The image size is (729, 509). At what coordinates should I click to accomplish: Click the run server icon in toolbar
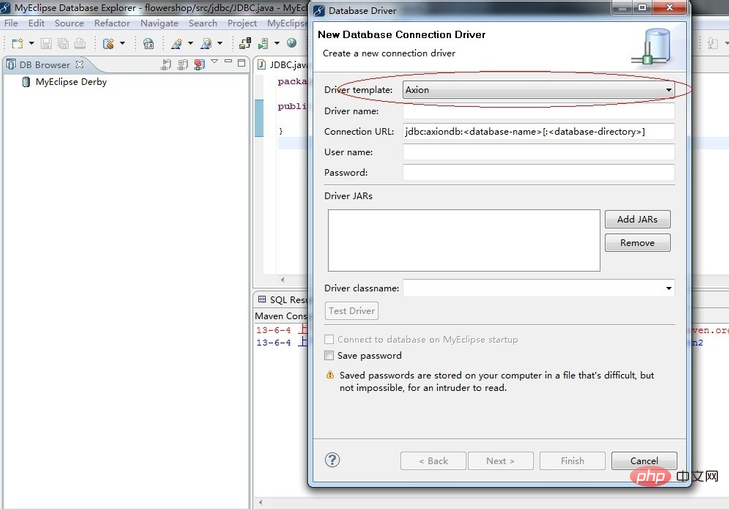pyautogui.click(x=263, y=43)
